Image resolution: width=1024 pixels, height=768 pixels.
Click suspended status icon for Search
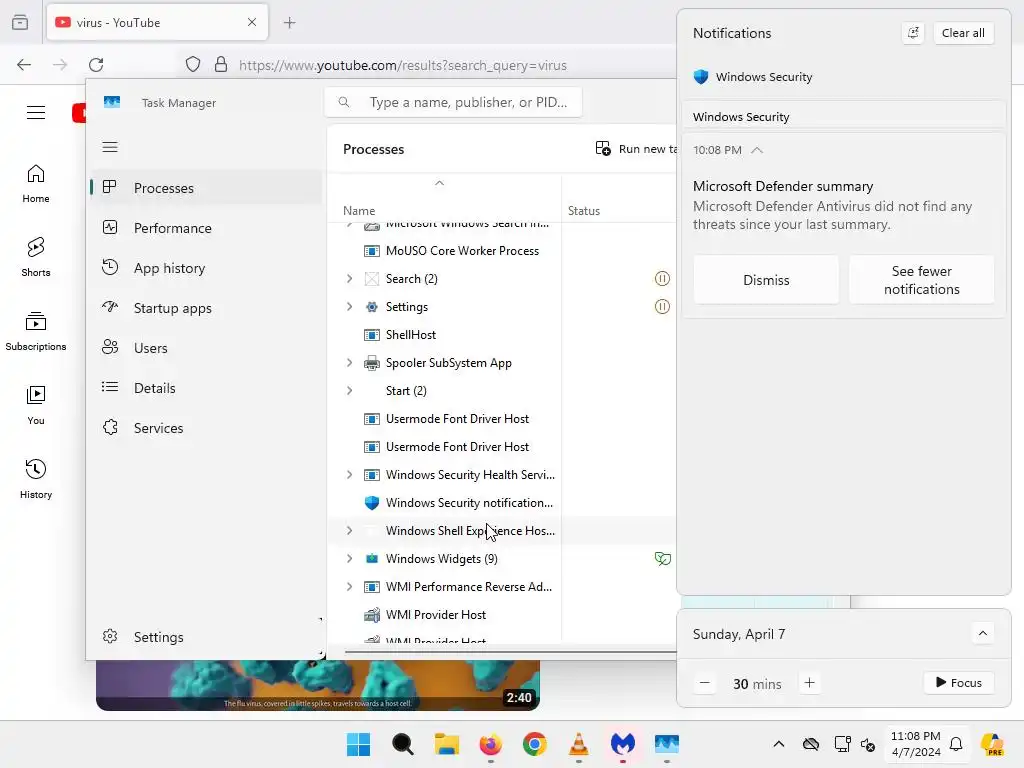tap(662, 279)
